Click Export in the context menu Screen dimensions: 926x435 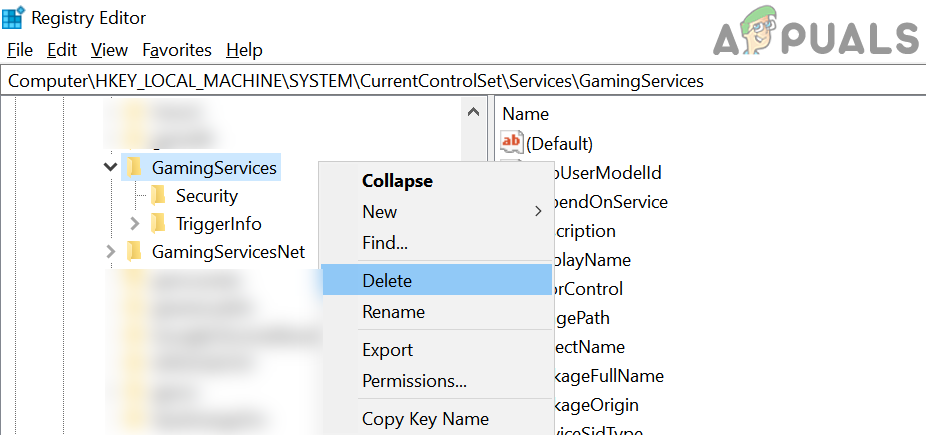click(x=387, y=350)
